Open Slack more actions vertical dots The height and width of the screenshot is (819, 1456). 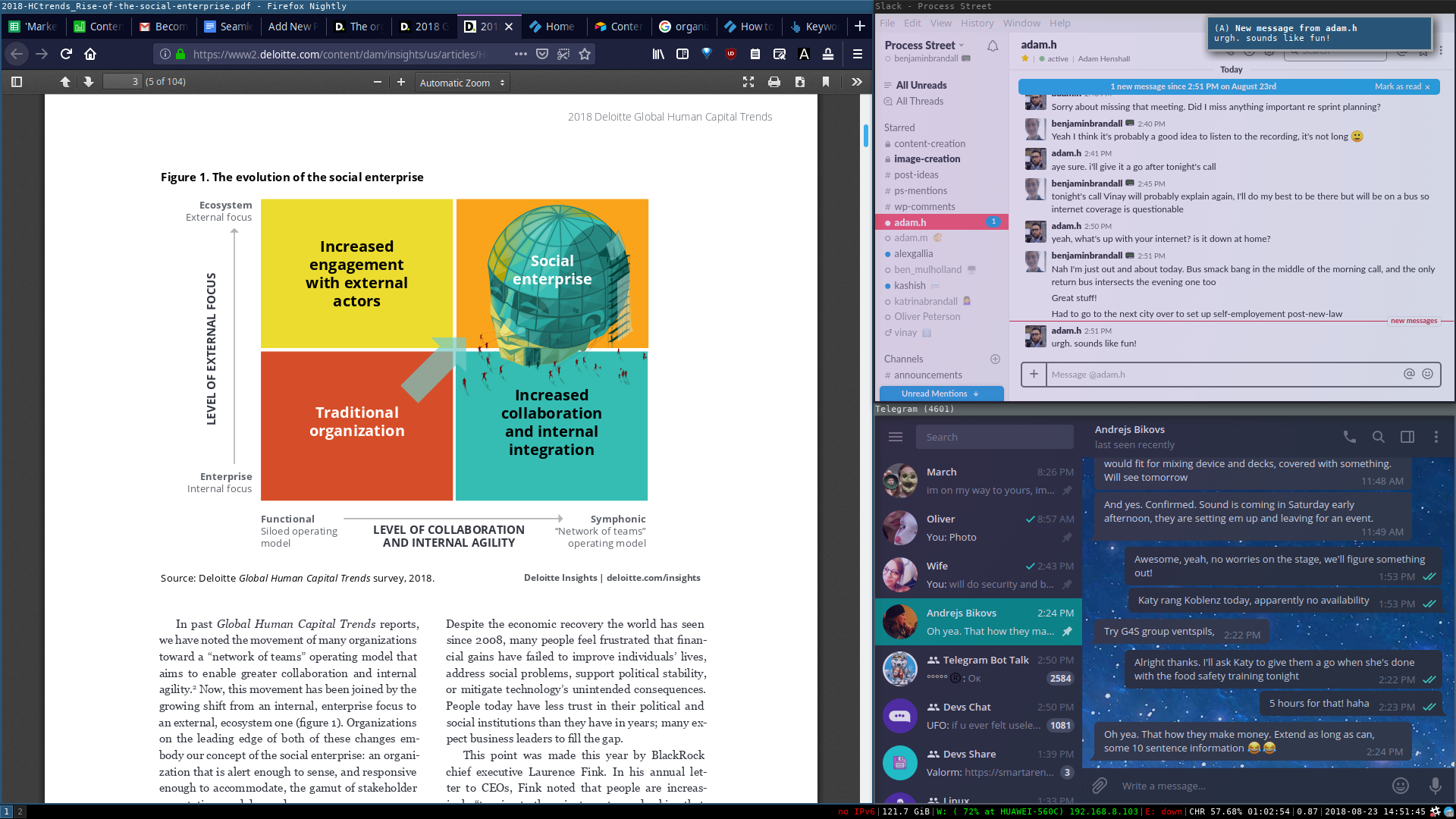[1440, 50]
